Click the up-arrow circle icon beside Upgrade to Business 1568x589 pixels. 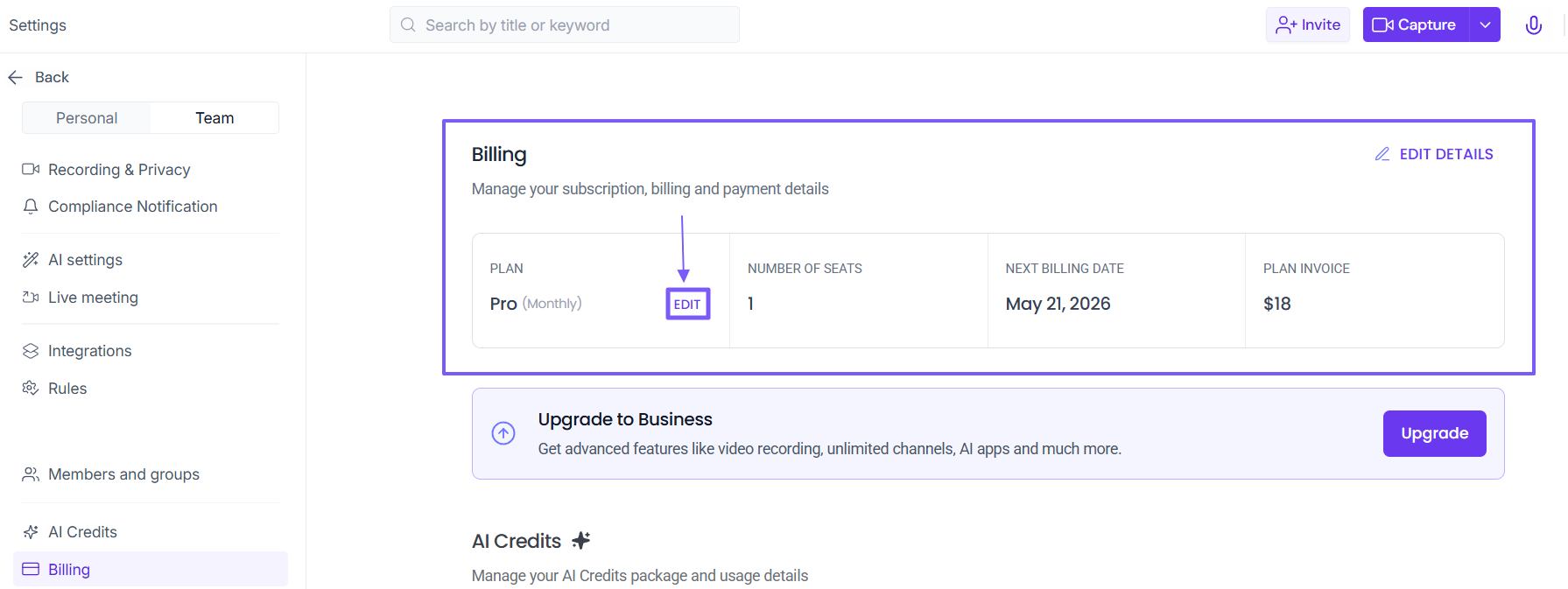503,433
